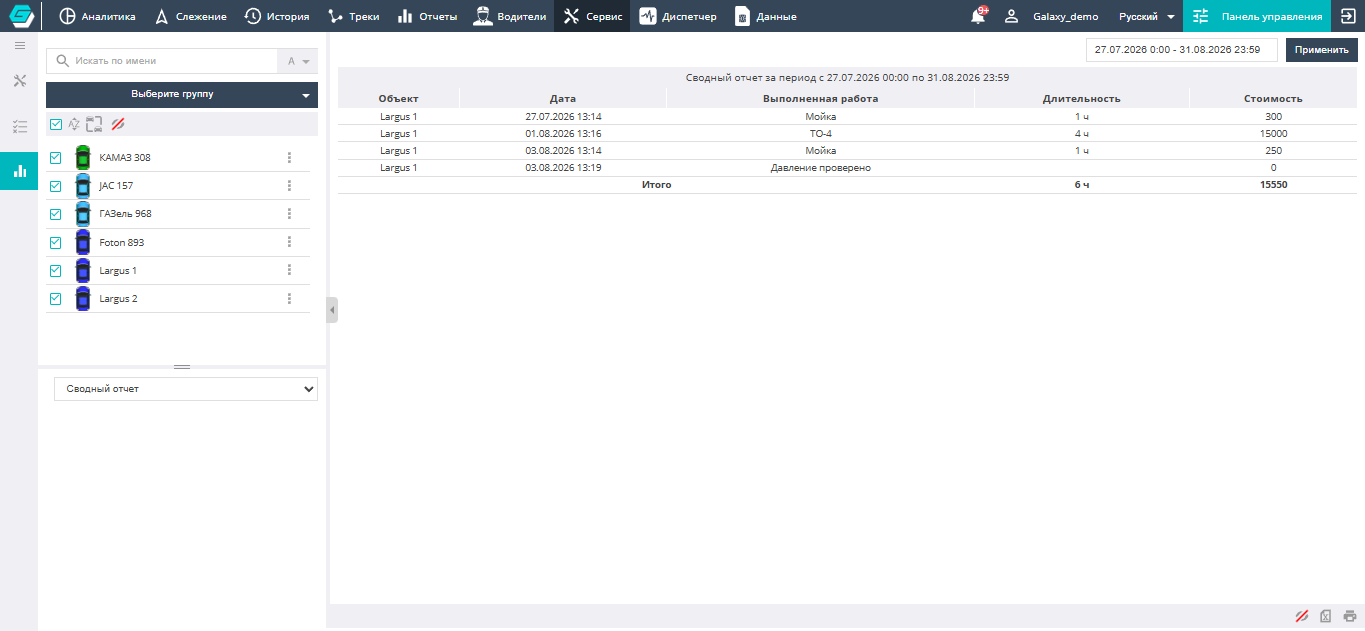Open Панель управления
The image size is (1365, 631).
1257,16
